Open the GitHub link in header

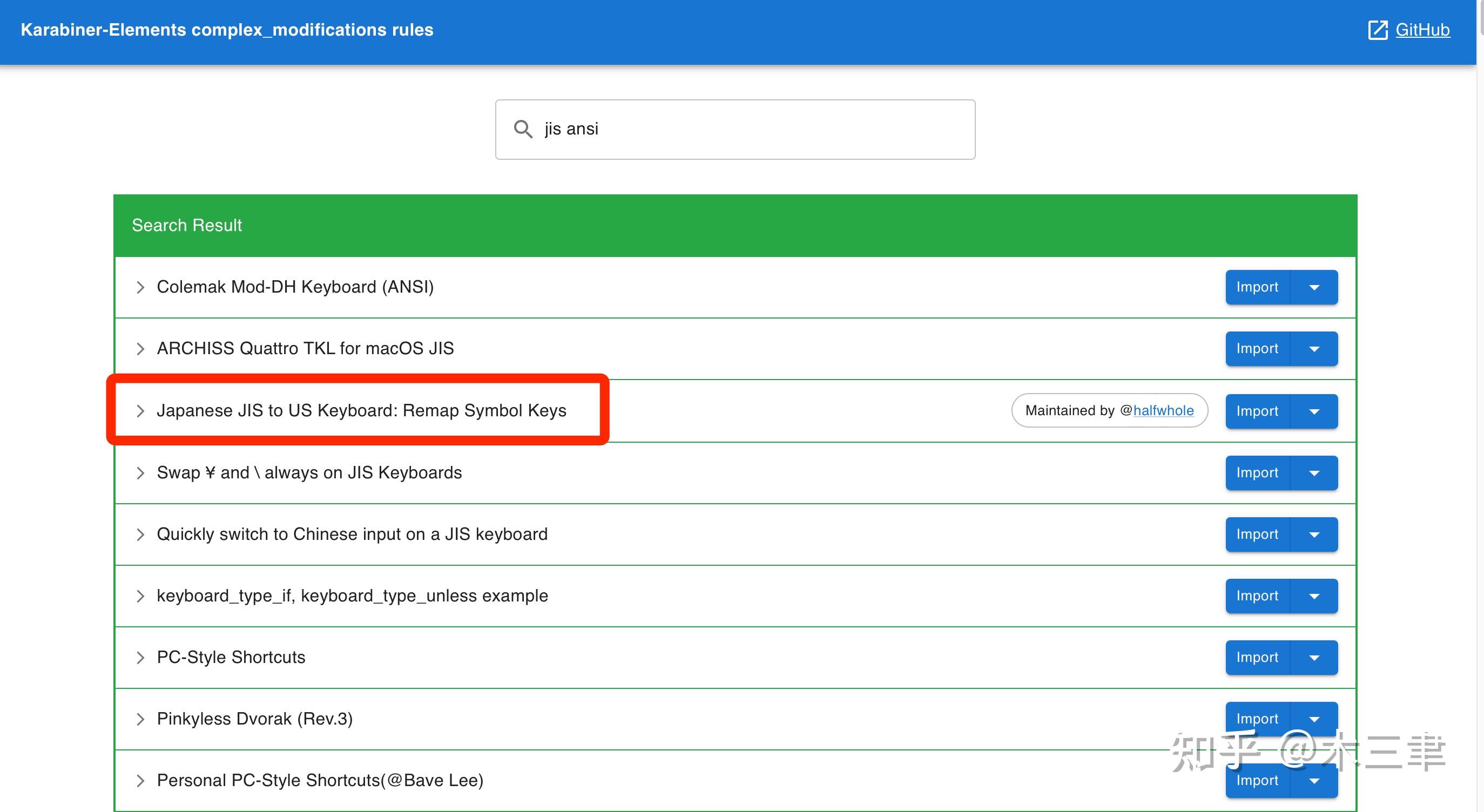tap(1422, 30)
